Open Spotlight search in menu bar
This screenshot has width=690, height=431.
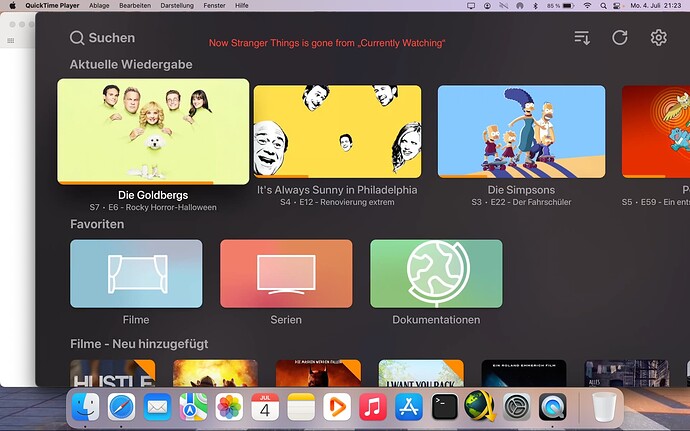pyautogui.click(x=604, y=6)
